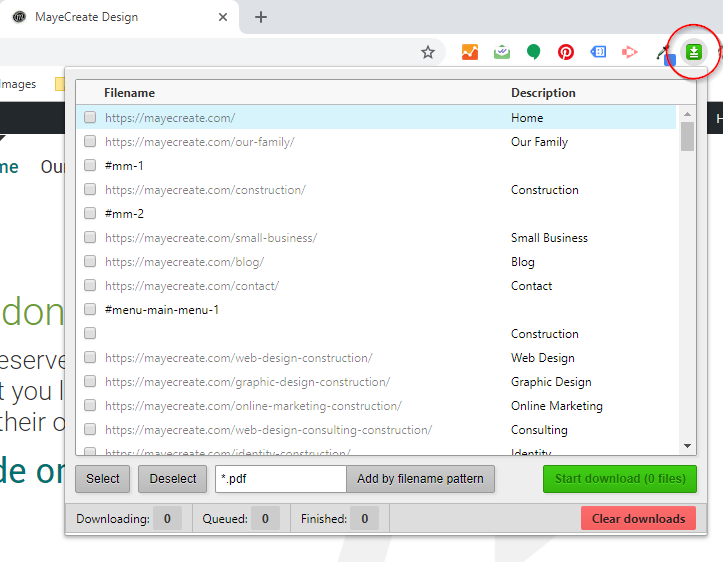
Task: Click the file list scroll down arrow
Action: pyautogui.click(x=687, y=446)
